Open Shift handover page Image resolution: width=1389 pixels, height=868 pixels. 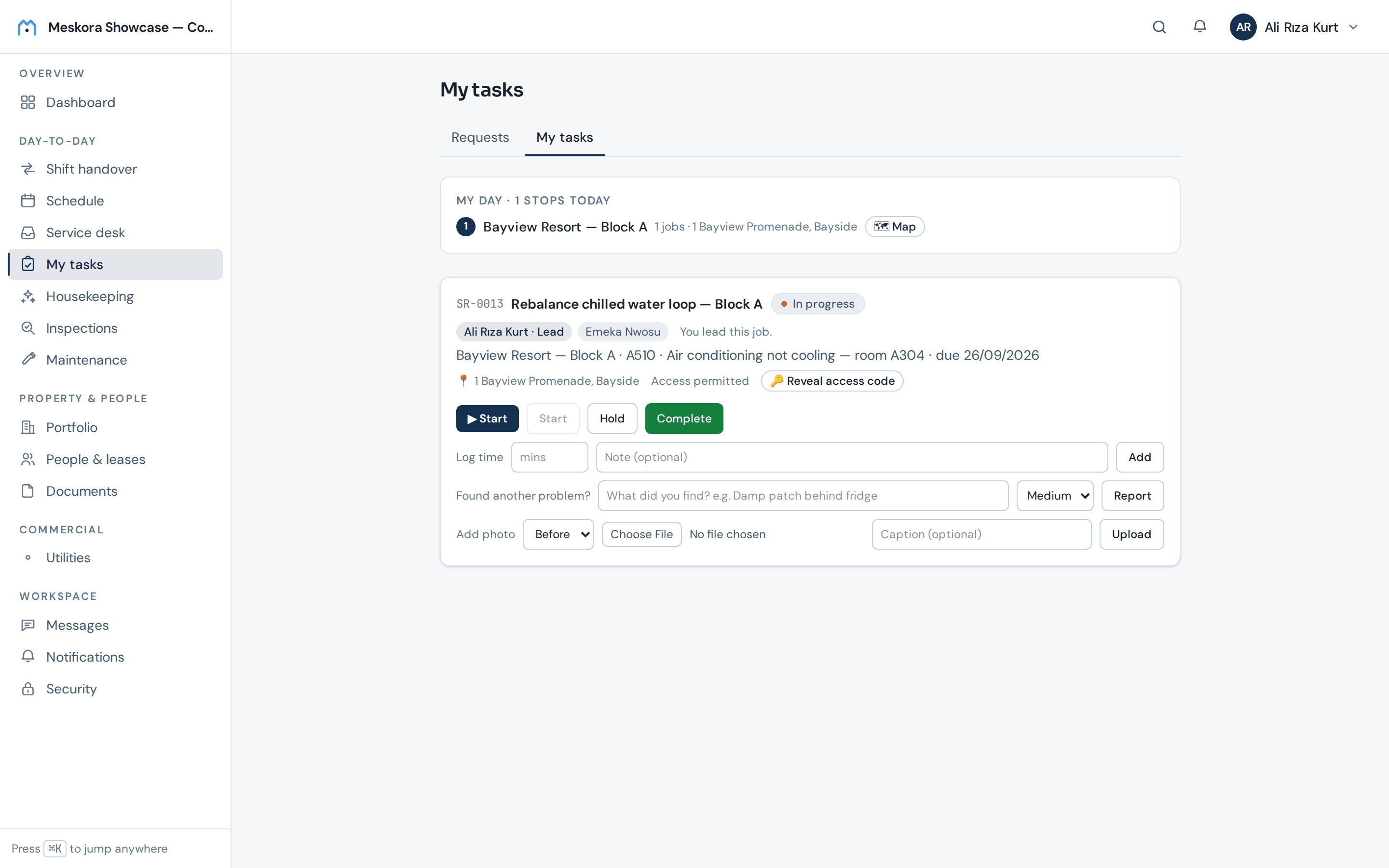(x=115, y=169)
